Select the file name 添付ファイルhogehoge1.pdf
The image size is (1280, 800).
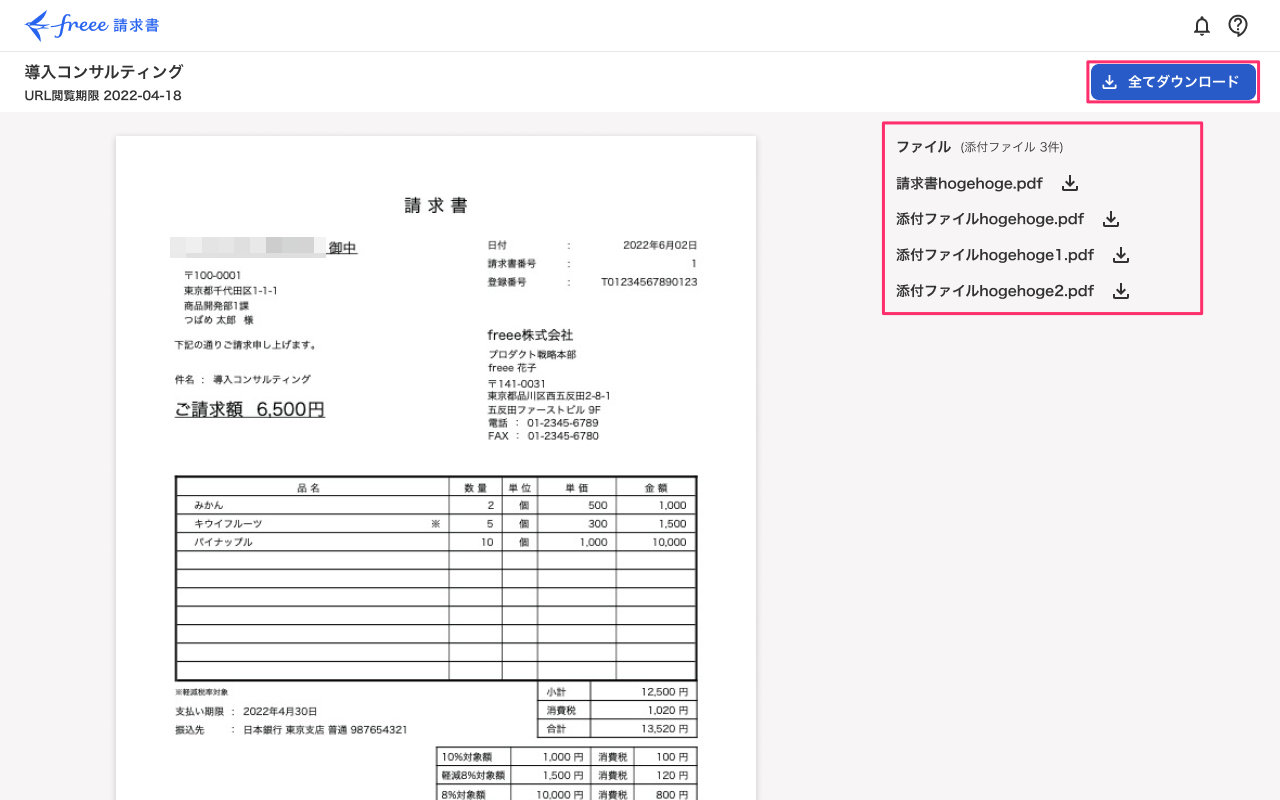point(995,255)
